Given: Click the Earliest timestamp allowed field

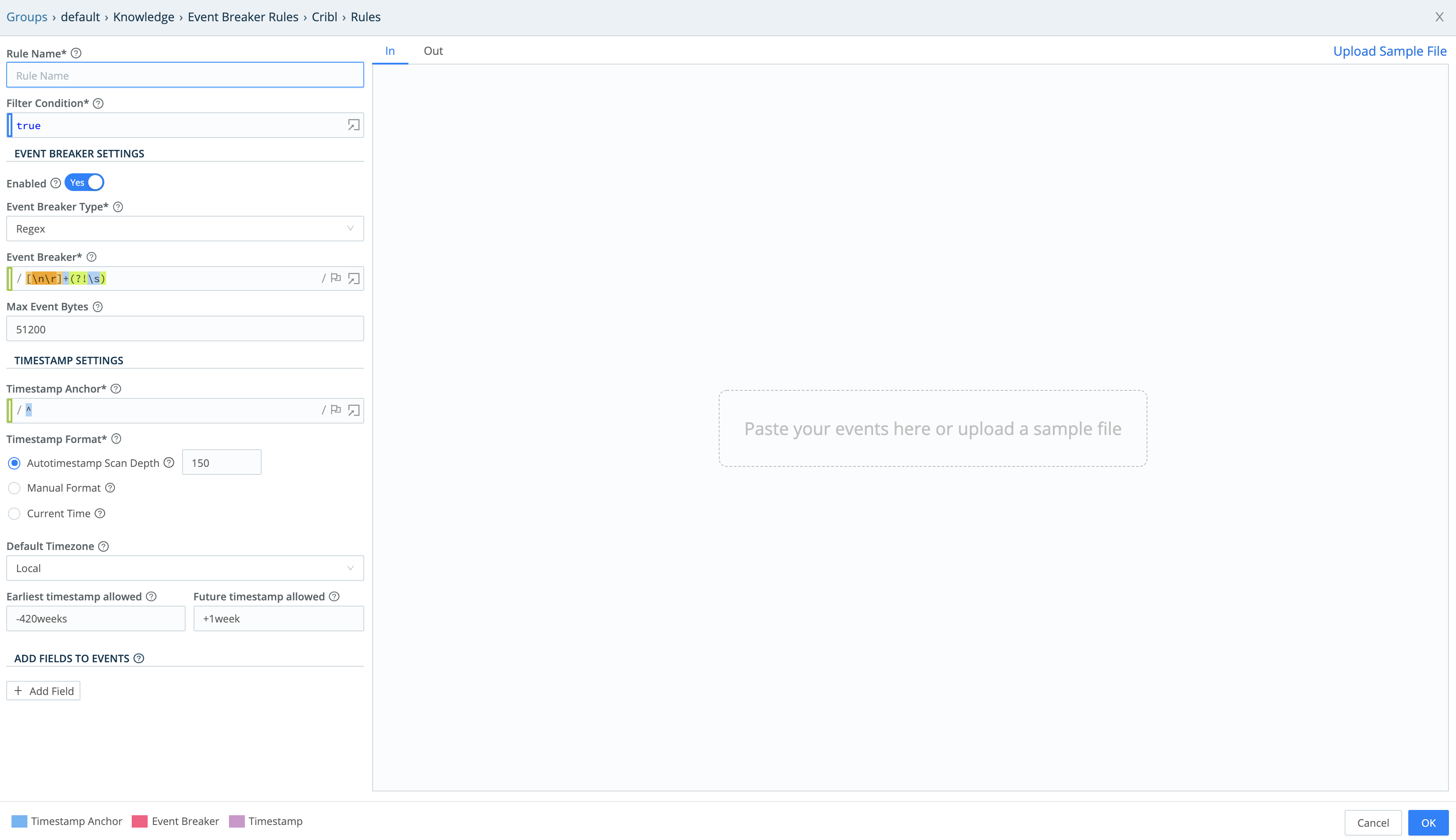Looking at the screenshot, I should click(x=96, y=619).
